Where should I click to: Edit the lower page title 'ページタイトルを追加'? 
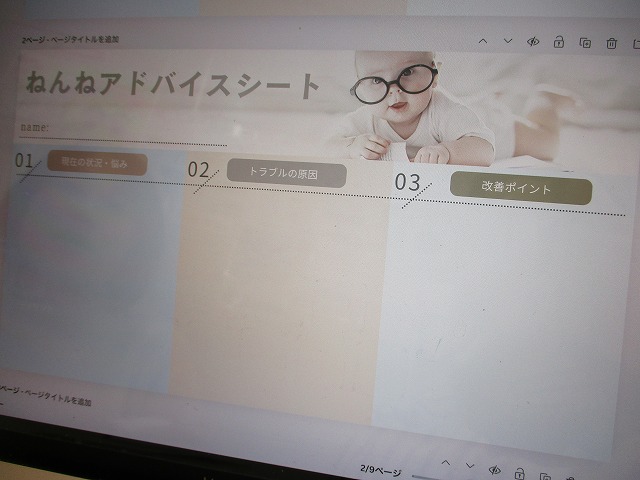point(58,398)
